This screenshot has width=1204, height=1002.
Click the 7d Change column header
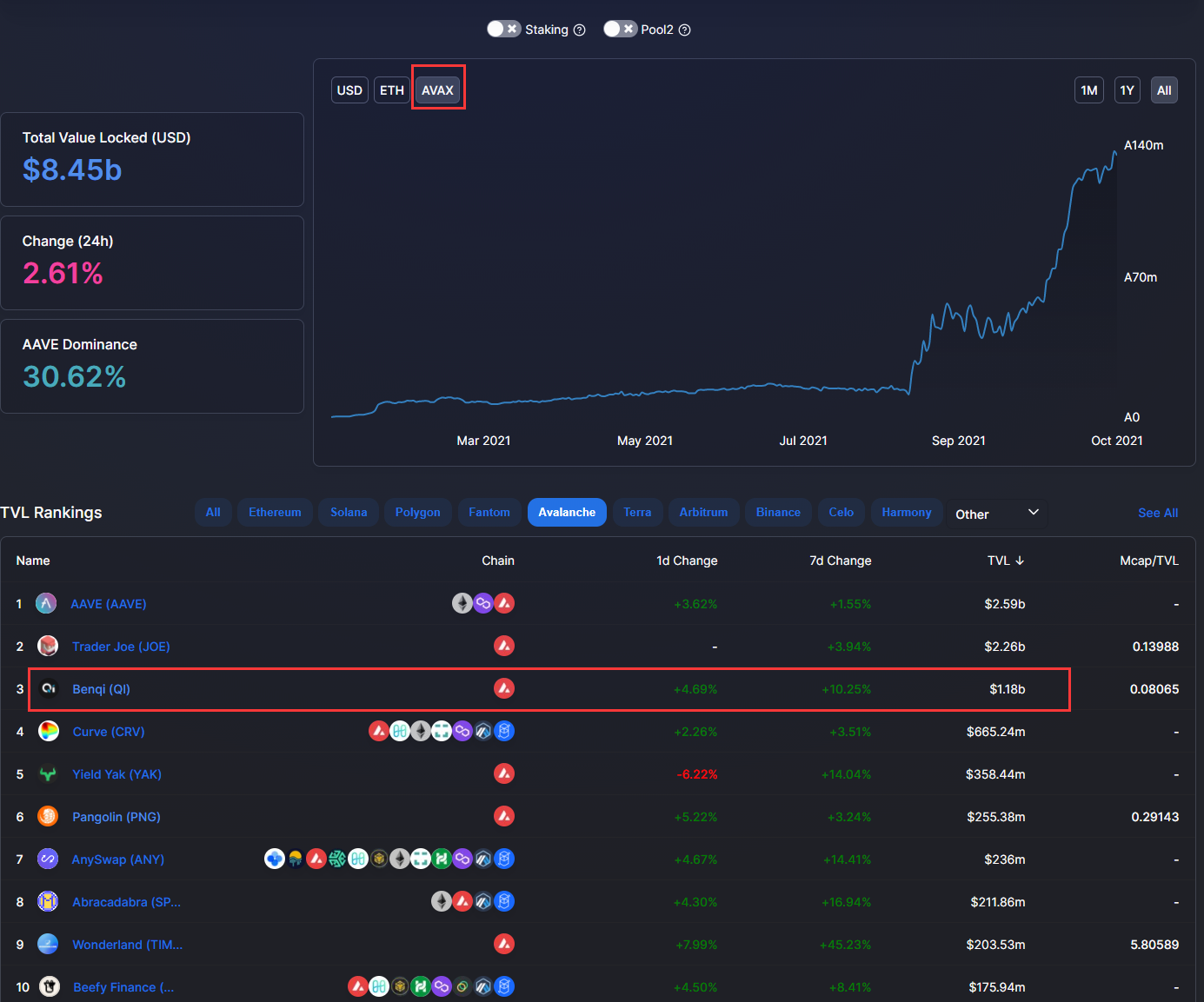(x=840, y=561)
